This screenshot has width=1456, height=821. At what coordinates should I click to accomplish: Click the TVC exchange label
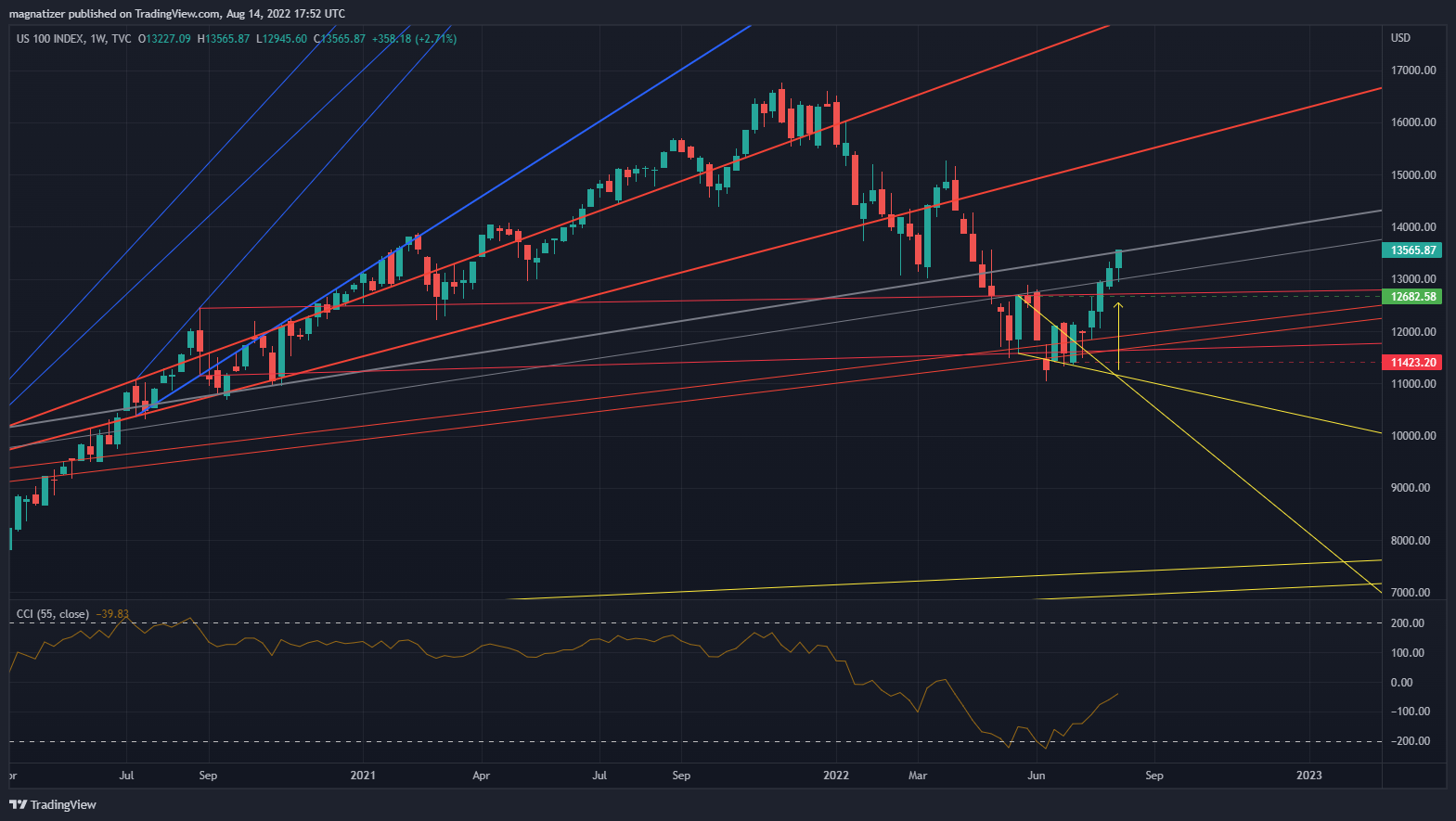(121, 39)
